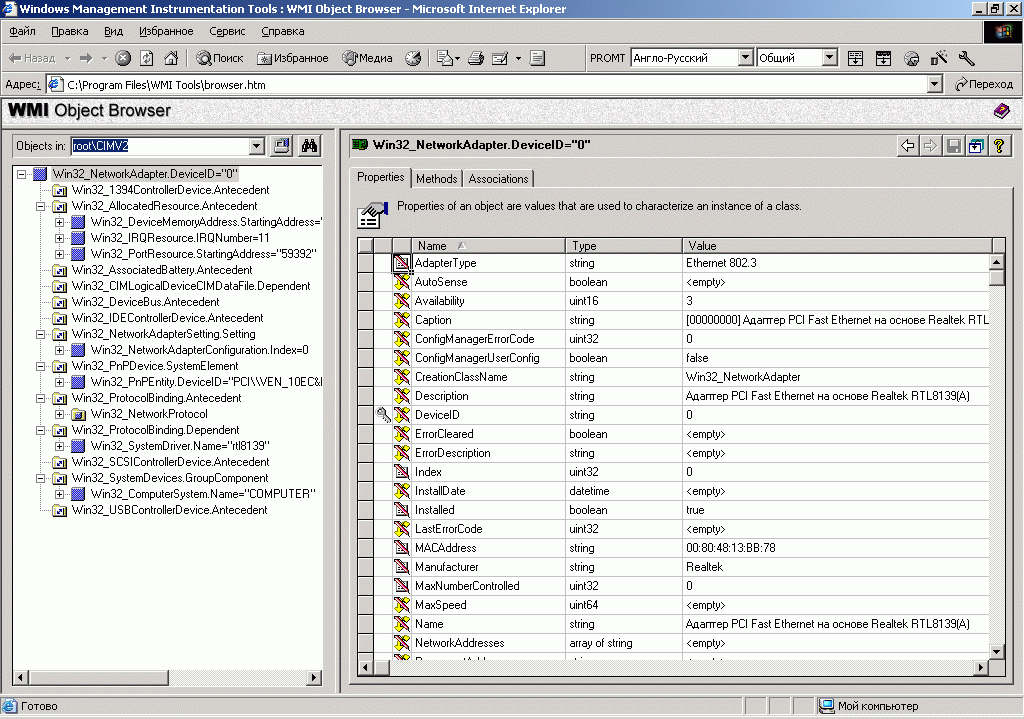Click the Value column header
Screen dimensions: 1024x719
[x=837, y=246]
